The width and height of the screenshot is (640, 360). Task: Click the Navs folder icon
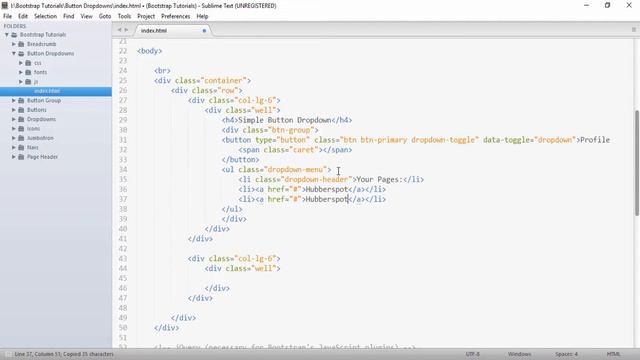coord(21,147)
